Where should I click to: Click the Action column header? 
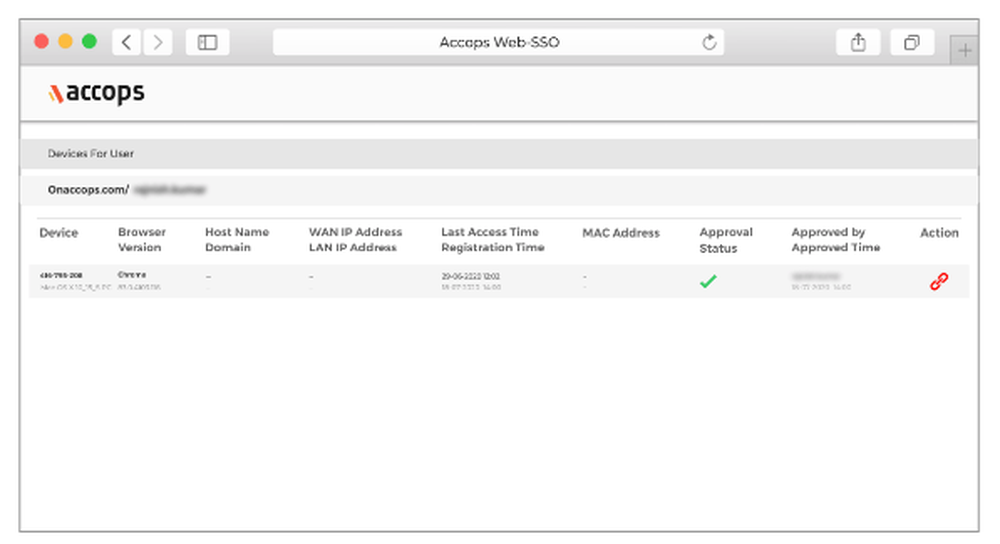pyautogui.click(x=939, y=233)
